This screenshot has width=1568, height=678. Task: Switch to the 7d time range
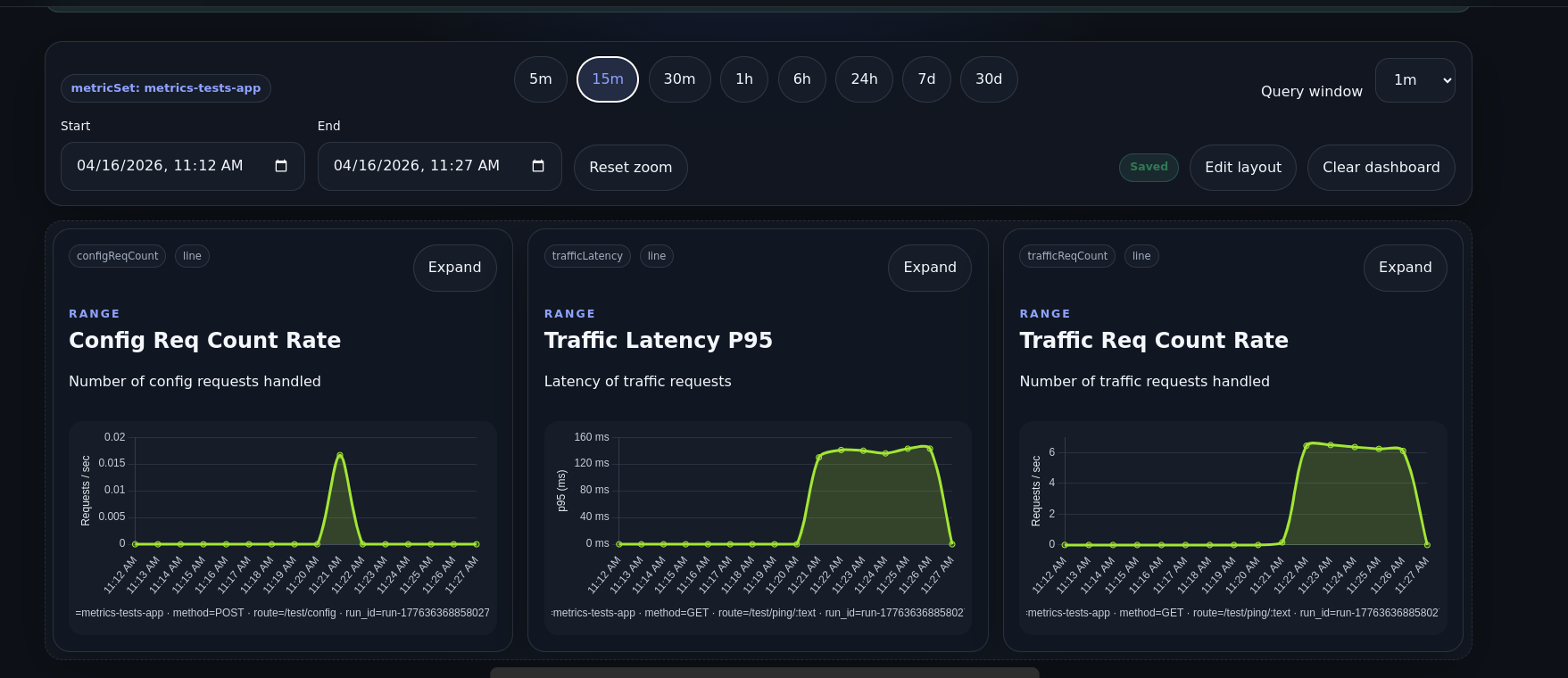[927, 79]
